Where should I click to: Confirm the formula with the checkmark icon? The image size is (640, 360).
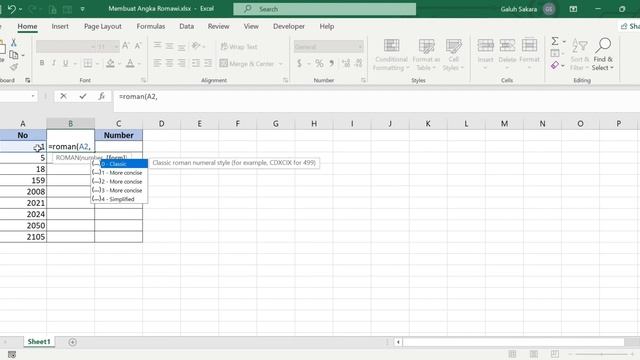pos(83,96)
